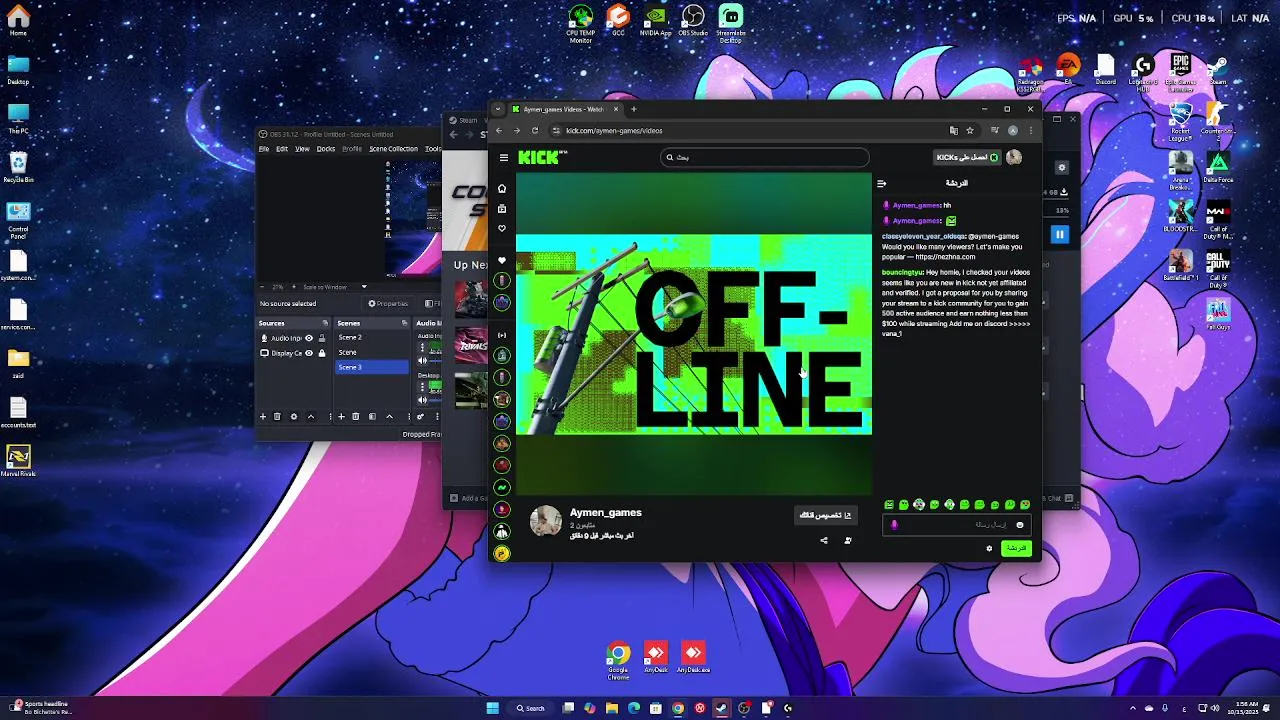The width and height of the screenshot is (1280, 720).
Task: Delete the selected scene in OBS
Action: 355,416
